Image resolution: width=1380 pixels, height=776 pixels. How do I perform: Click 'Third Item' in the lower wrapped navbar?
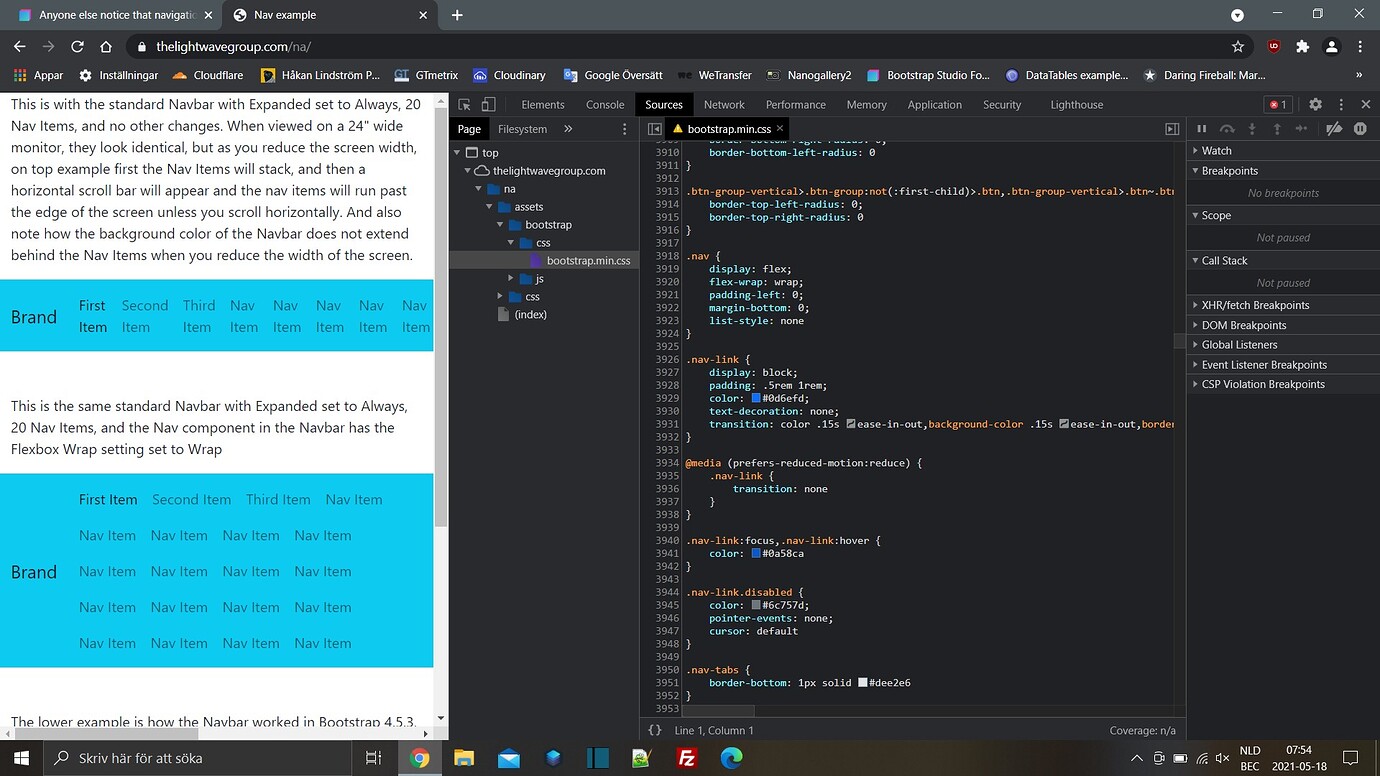pyautogui.click(x=278, y=500)
